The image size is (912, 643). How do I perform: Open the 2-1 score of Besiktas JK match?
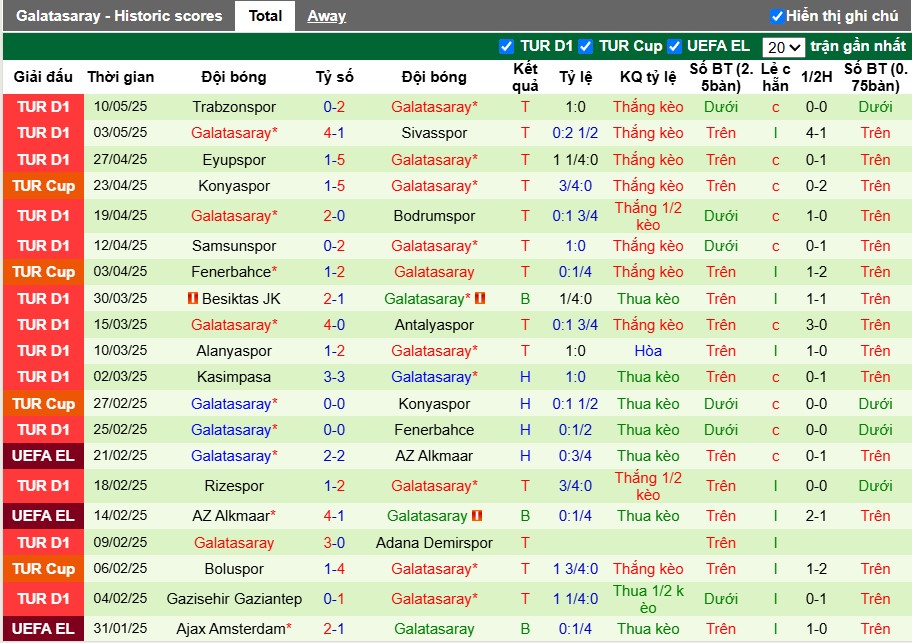pos(334,299)
